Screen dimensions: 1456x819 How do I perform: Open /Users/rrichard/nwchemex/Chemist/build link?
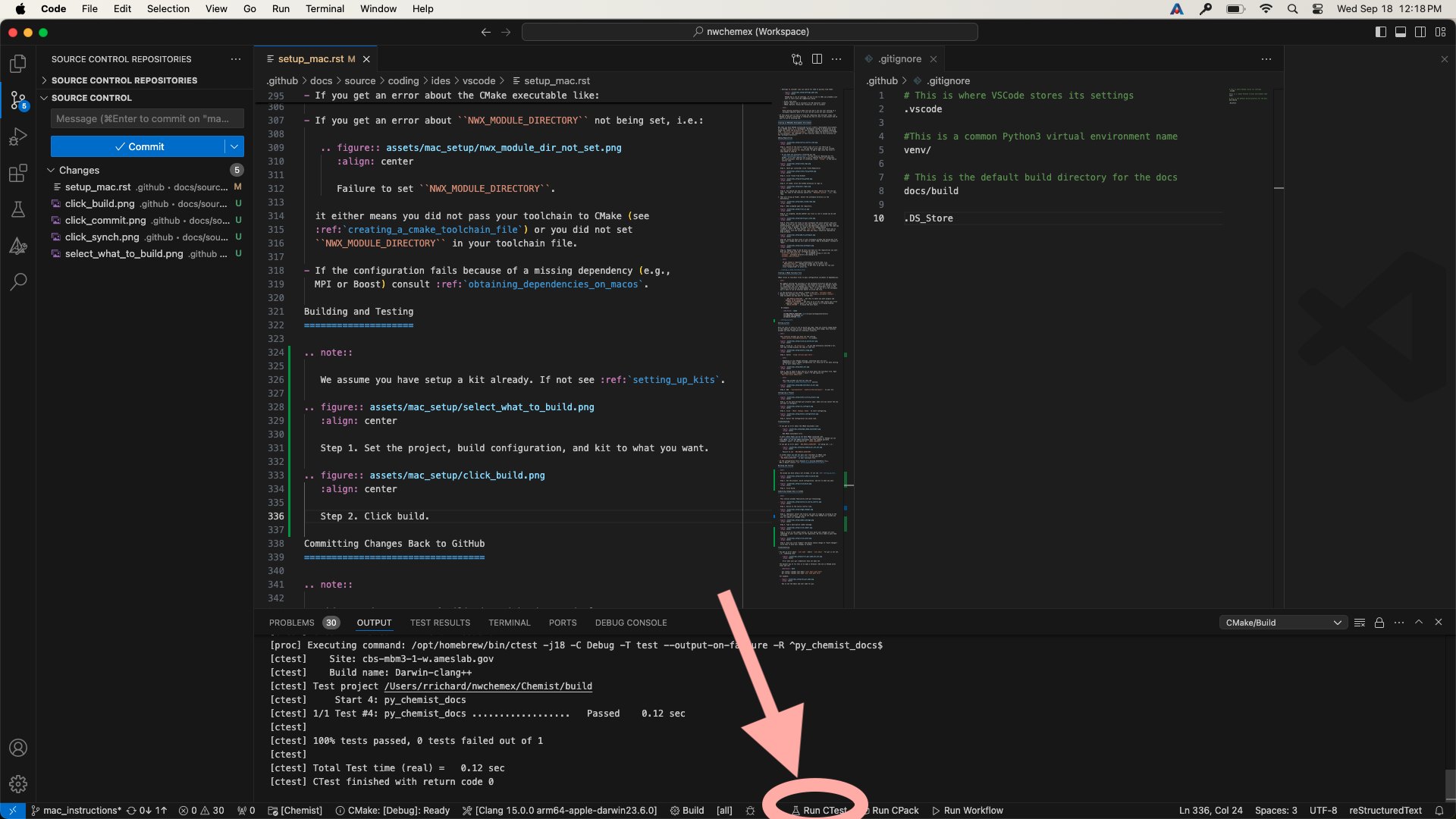[488, 686]
